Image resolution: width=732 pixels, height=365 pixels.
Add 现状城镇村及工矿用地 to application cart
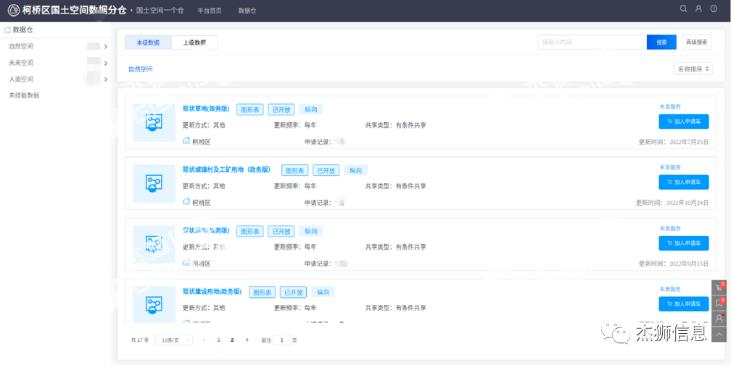pos(684,182)
